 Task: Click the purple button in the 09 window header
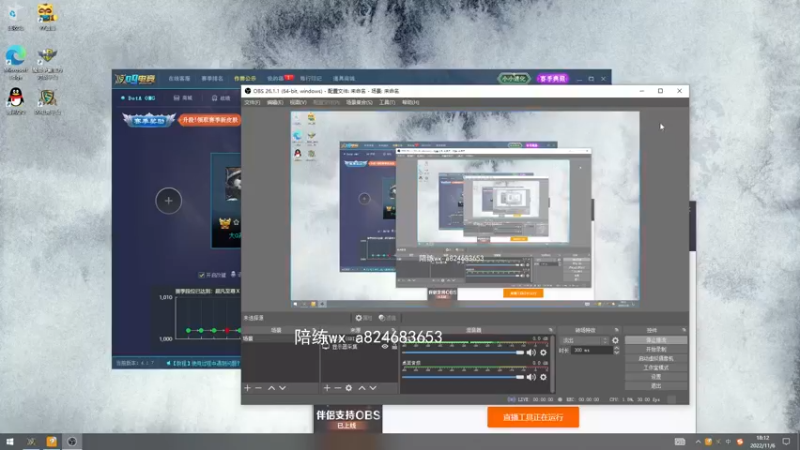coord(552,79)
